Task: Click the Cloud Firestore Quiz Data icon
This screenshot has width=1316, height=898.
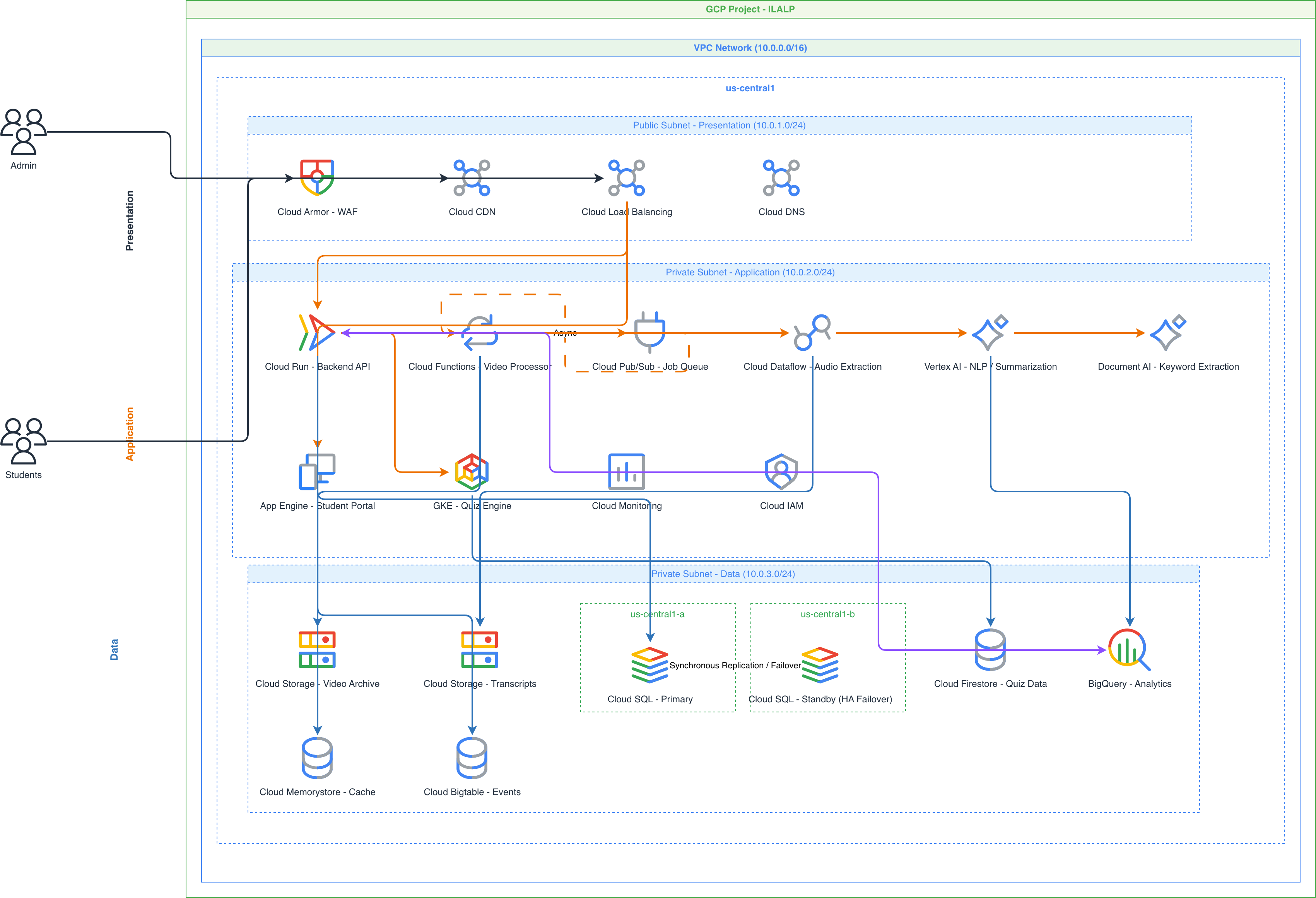Action: tap(990, 649)
